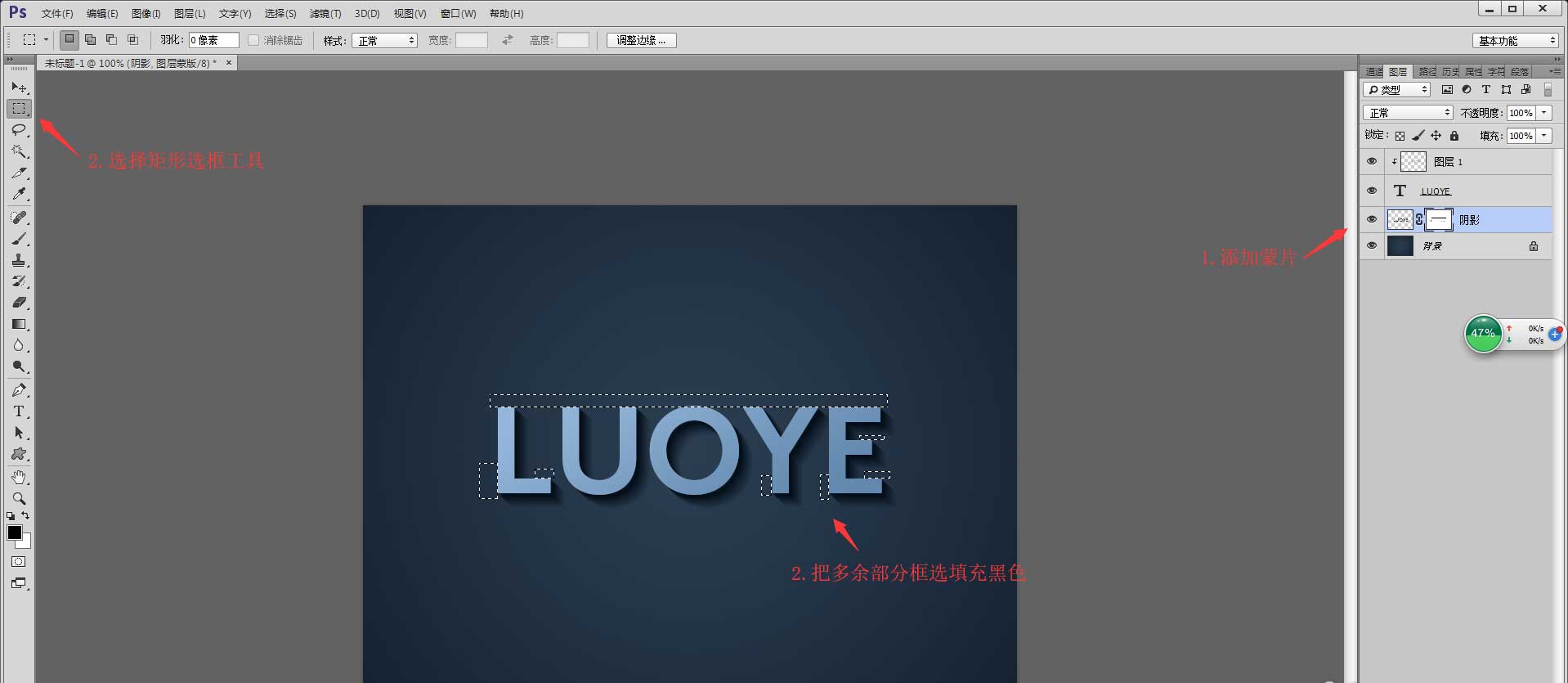Open the fill (填充) slider arrow
This screenshot has height=683, width=1568.
pos(1544,136)
